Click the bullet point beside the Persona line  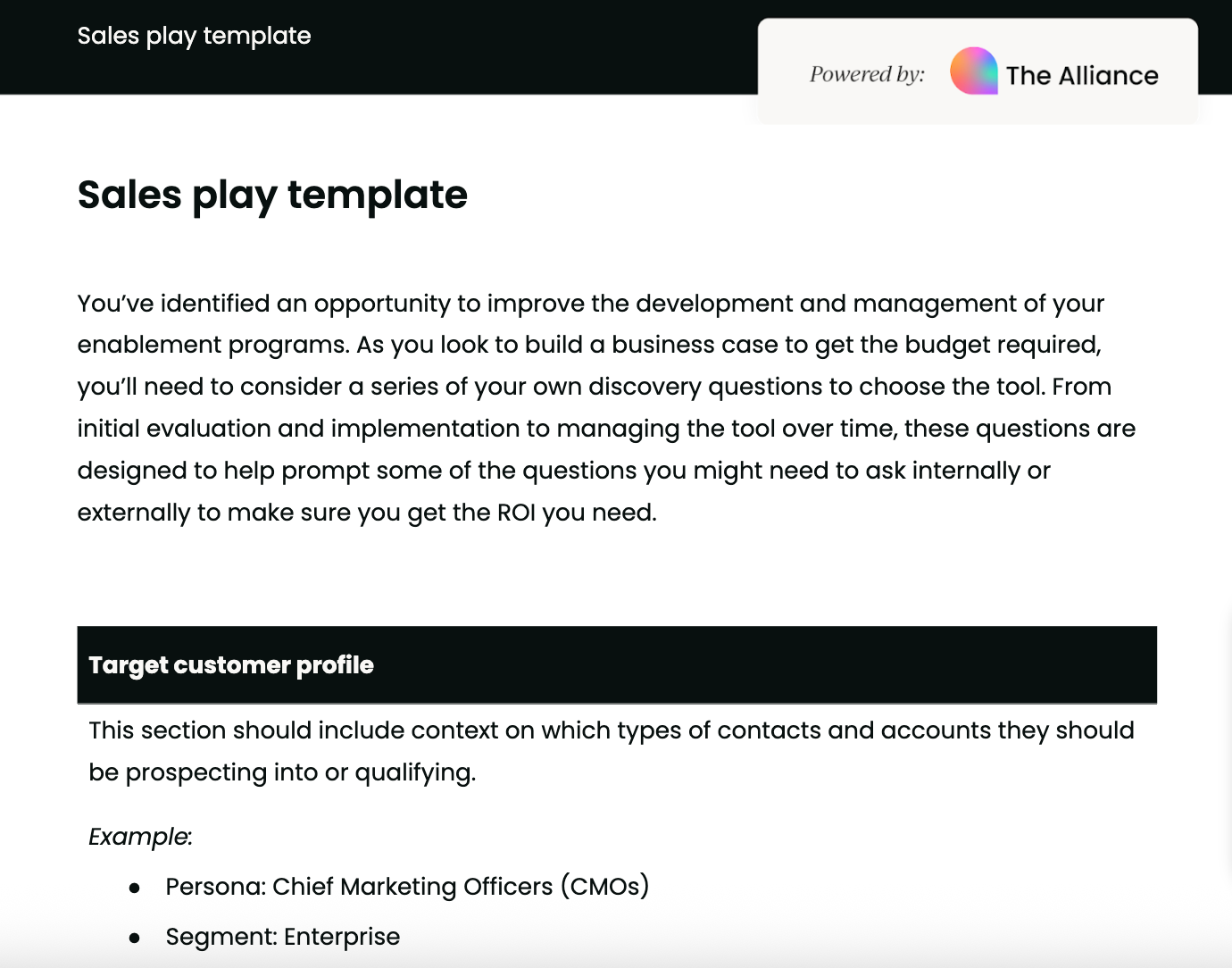point(135,888)
